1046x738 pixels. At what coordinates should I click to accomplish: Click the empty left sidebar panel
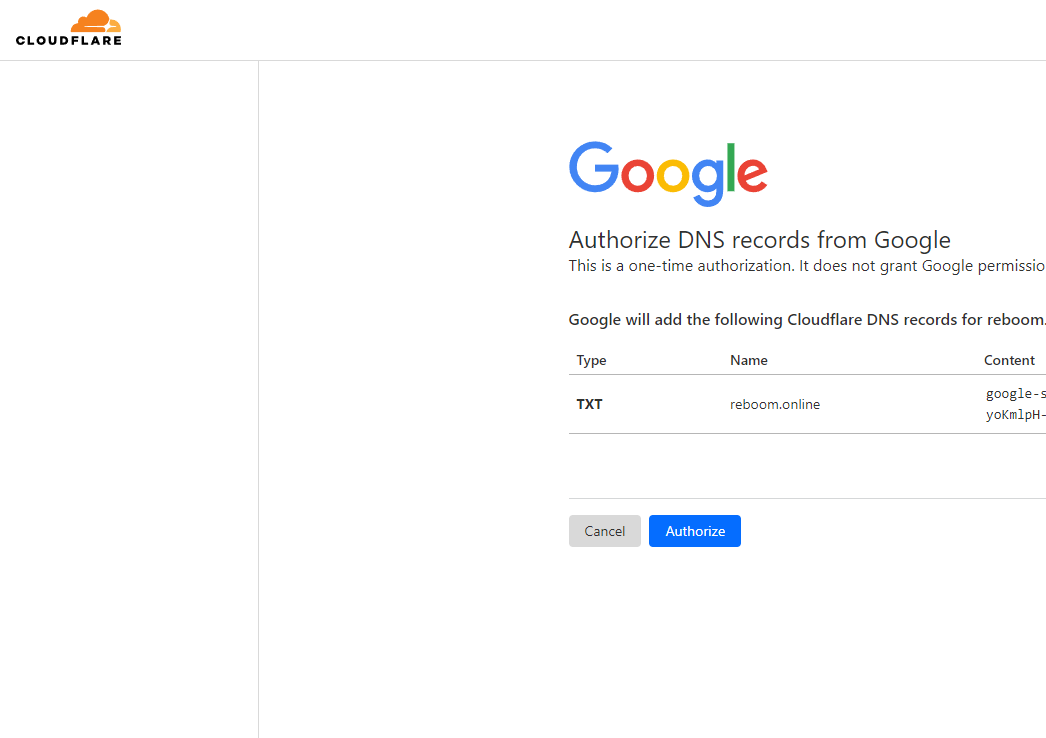tap(129, 400)
